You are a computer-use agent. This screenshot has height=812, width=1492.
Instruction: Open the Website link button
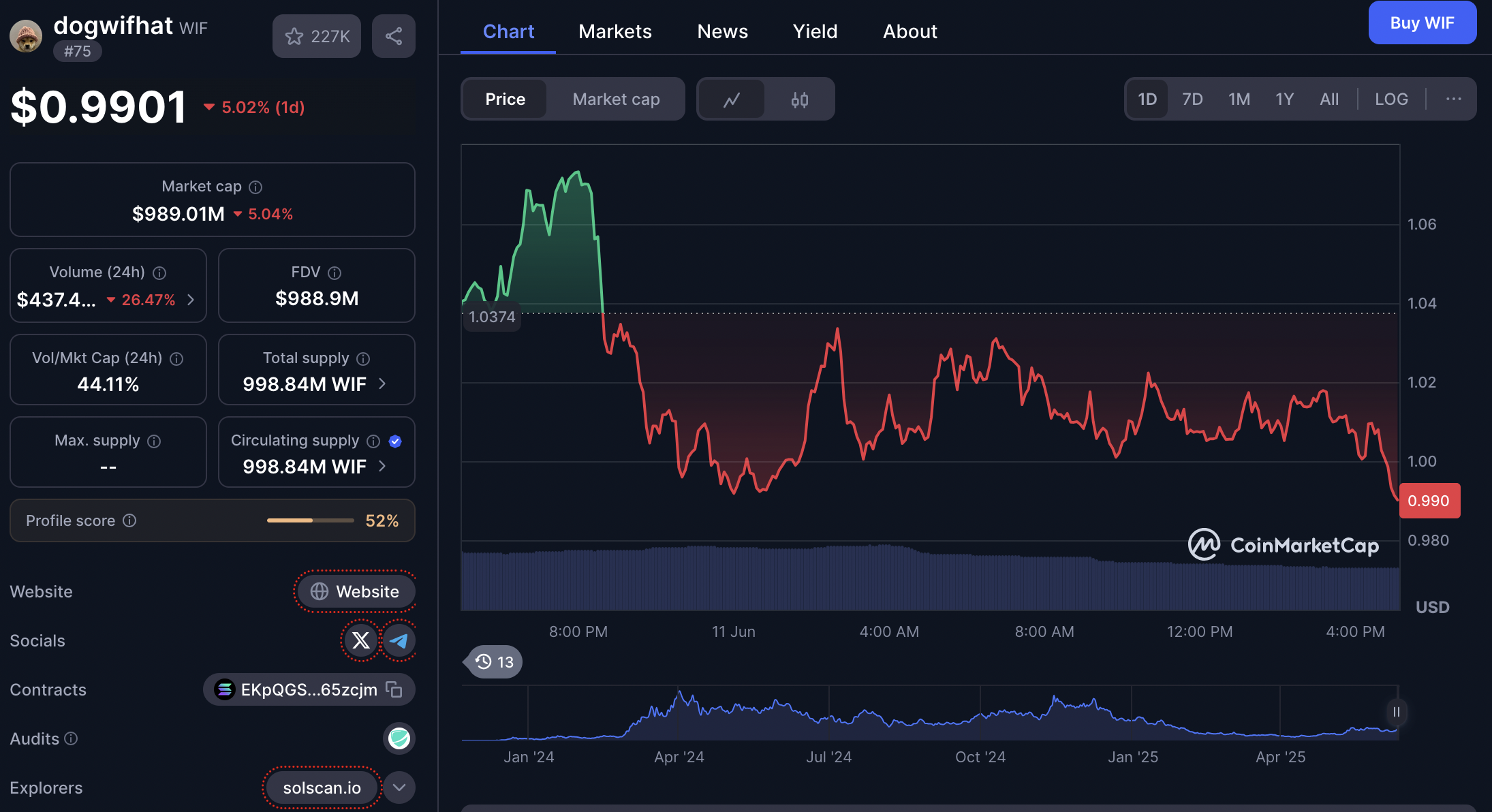click(x=355, y=591)
